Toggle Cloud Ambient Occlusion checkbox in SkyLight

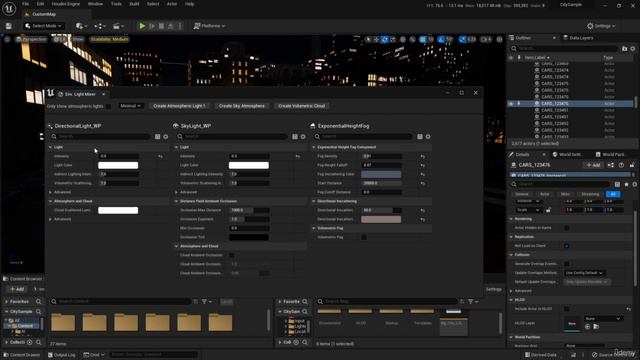[232, 255]
